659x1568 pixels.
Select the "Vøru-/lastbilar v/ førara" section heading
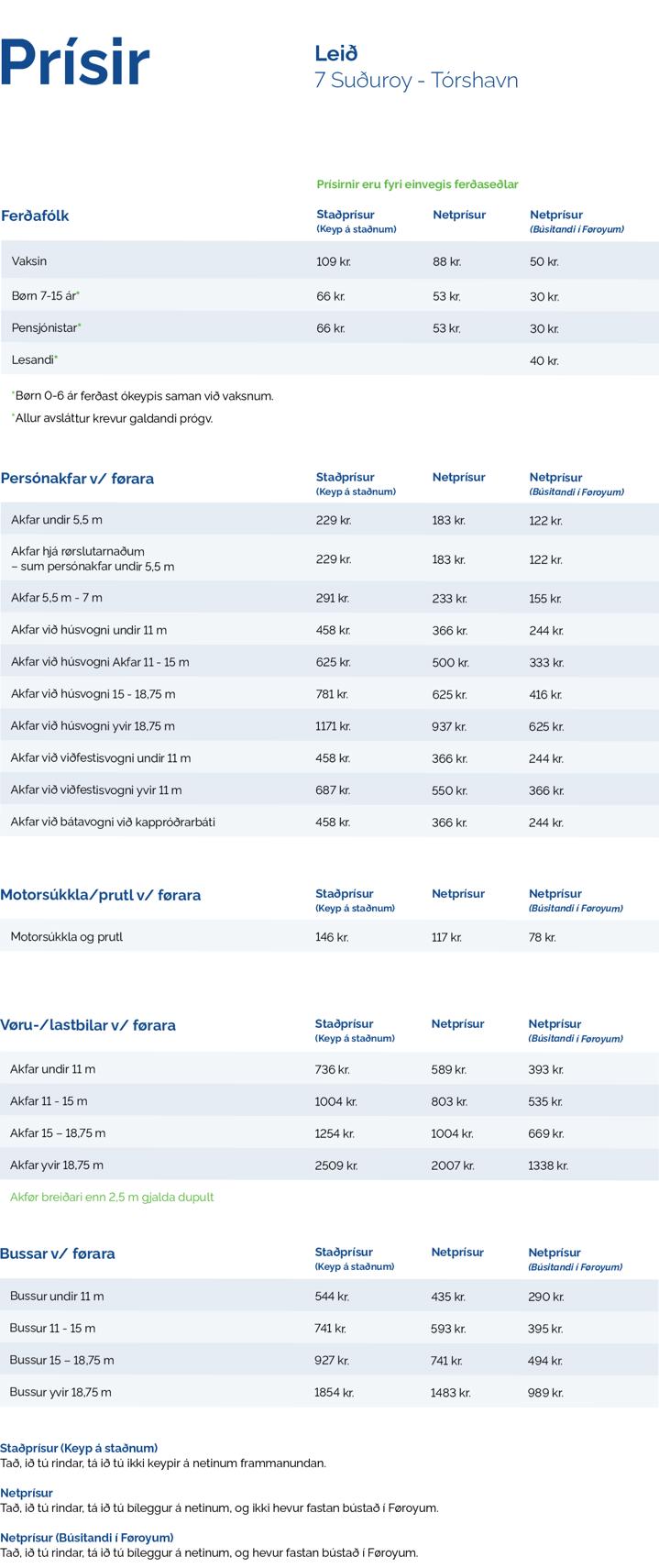coord(88,1025)
